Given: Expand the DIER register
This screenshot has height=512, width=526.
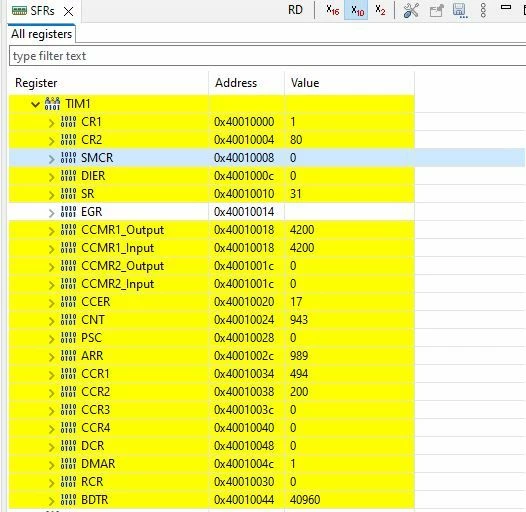Looking at the screenshot, I should click(x=51, y=176).
